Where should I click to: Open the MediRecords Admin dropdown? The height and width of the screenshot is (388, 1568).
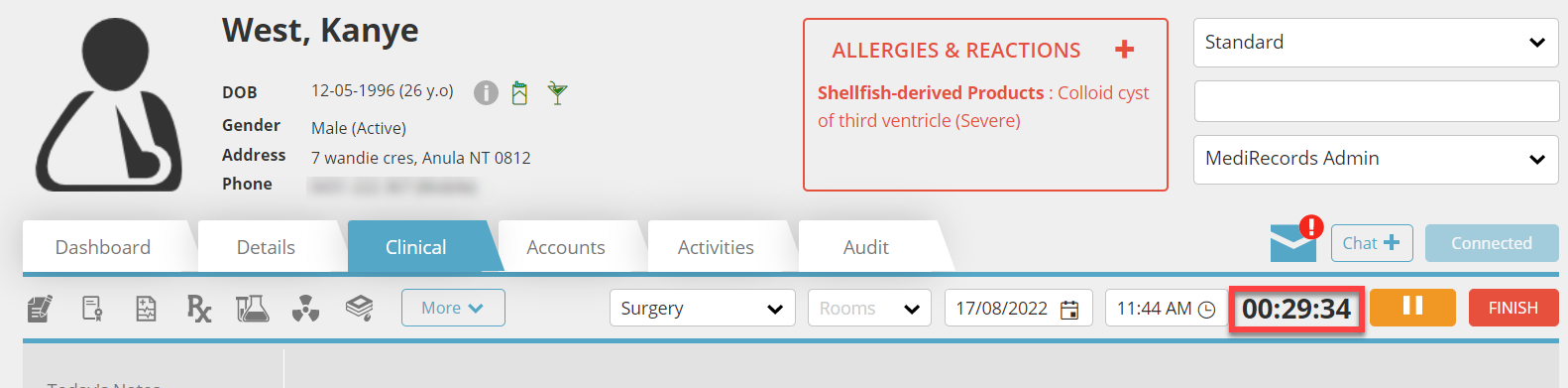click(1376, 159)
